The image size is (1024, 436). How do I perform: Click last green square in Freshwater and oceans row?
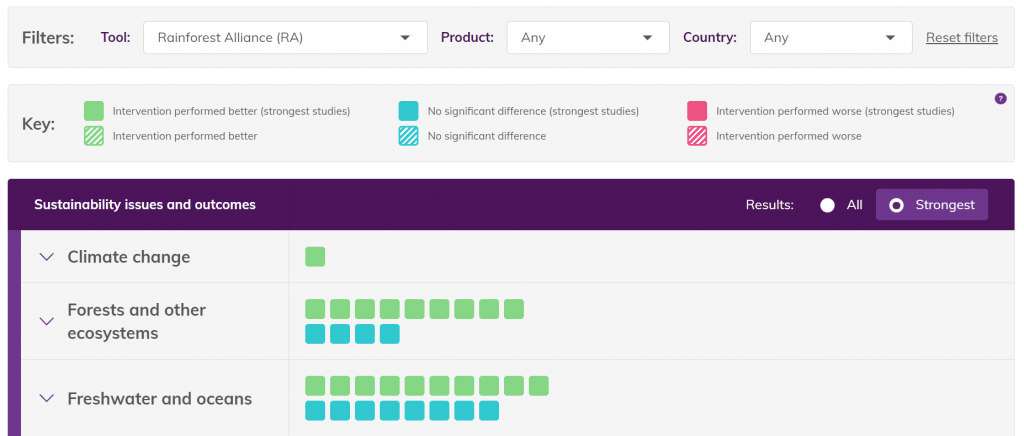(x=539, y=386)
